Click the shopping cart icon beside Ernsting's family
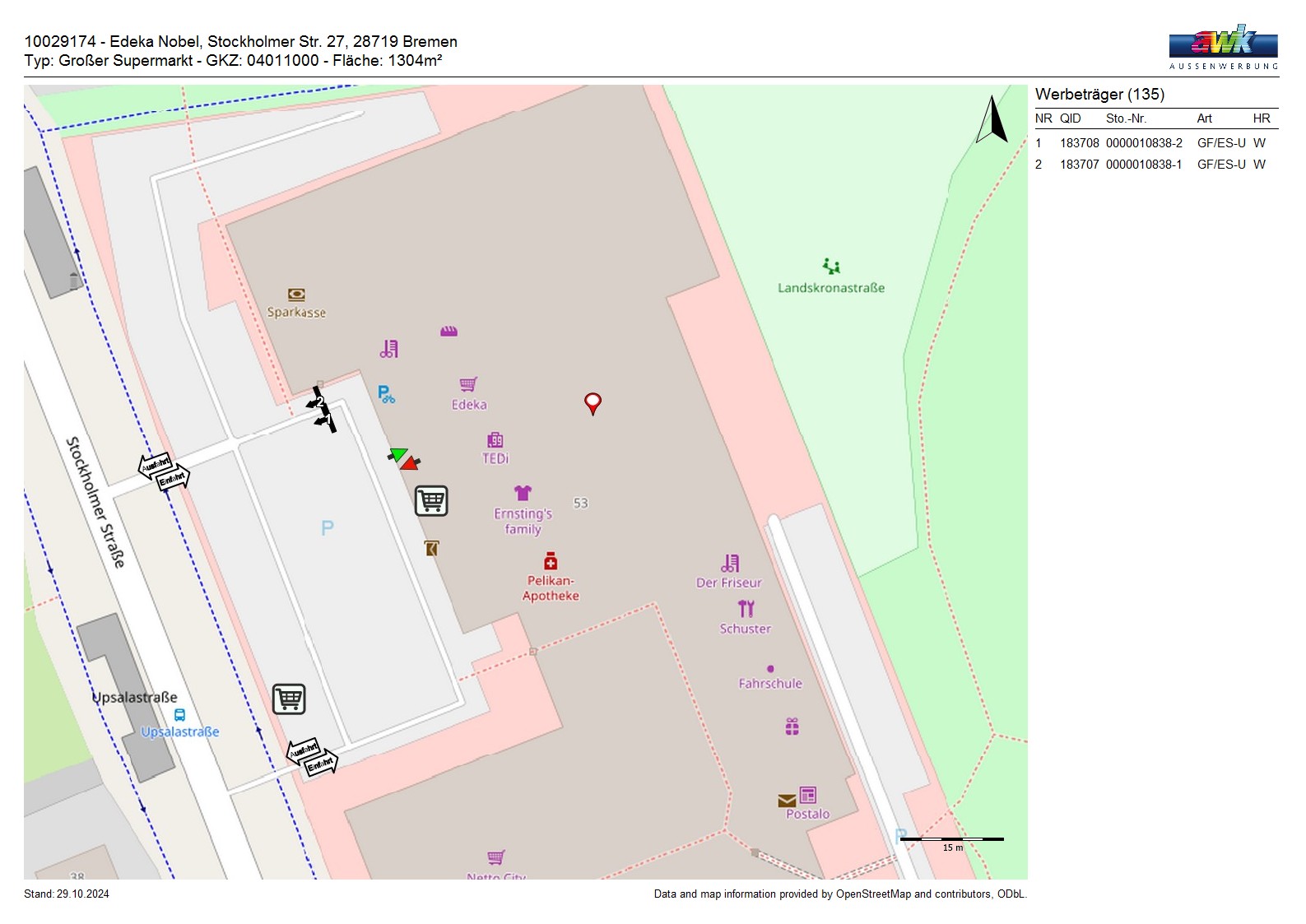Image resolution: width=1306 pixels, height=924 pixels. (431, 500)
